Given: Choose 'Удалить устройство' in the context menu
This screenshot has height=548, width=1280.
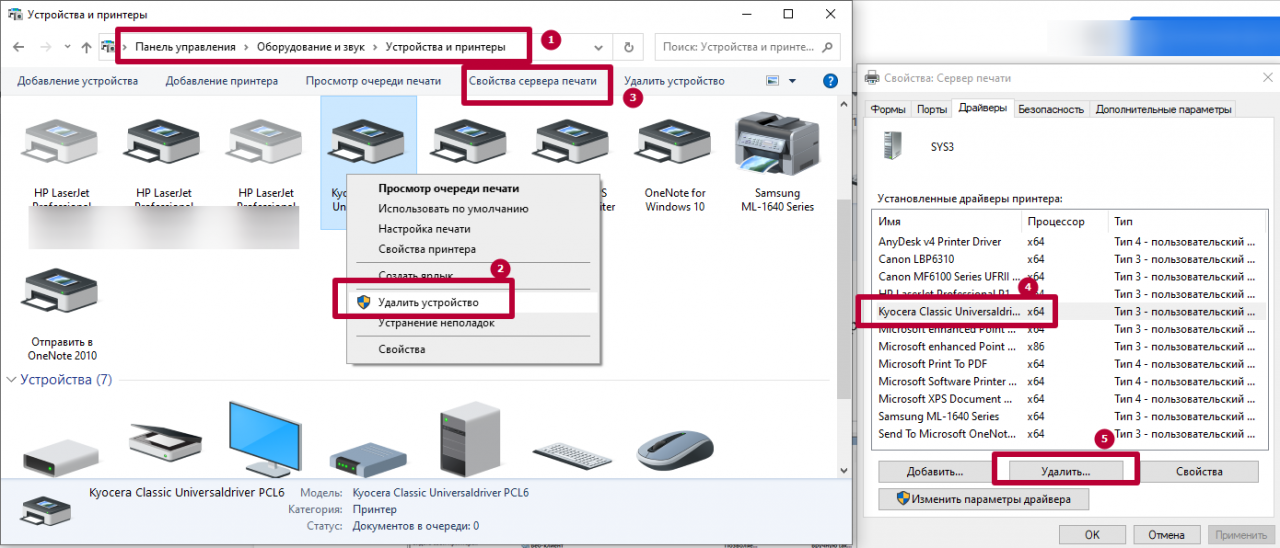Looking at the screenshot, I should point(428,302).
